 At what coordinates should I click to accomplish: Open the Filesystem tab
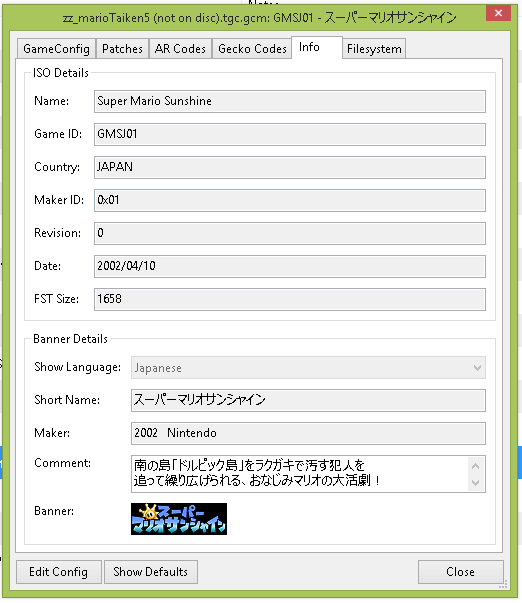tap(374, 49)
